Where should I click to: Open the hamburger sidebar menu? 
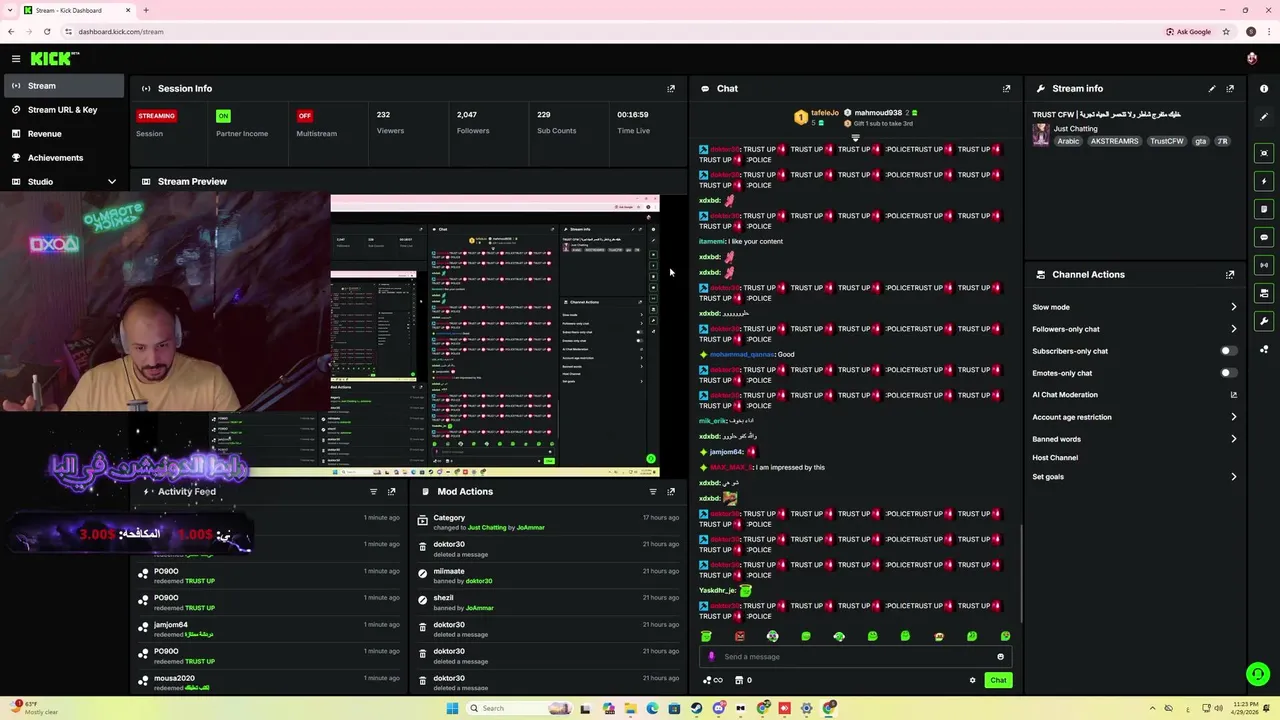pos(16,59)
